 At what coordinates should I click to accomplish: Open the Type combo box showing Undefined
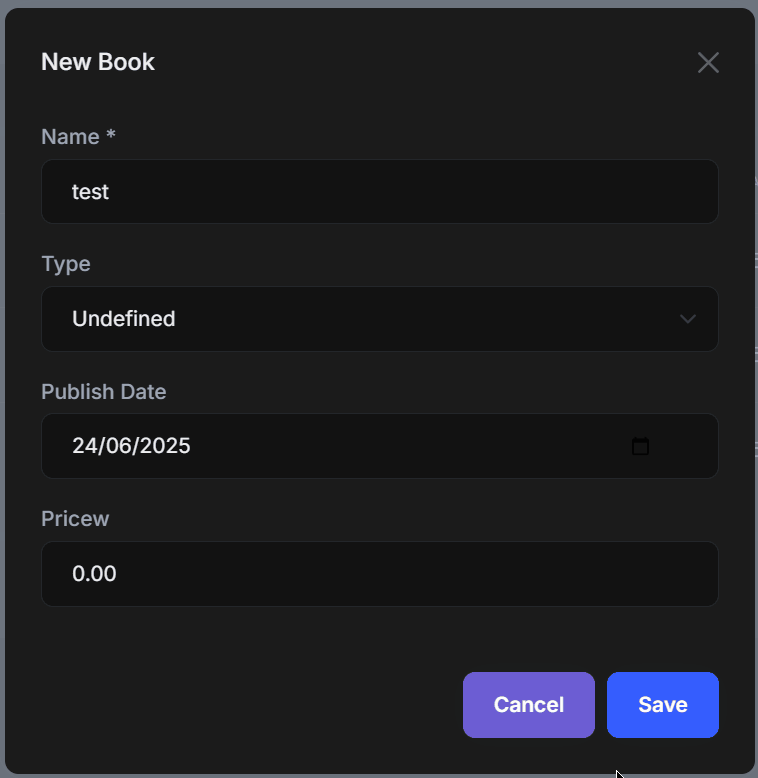[x=380, y=319]
